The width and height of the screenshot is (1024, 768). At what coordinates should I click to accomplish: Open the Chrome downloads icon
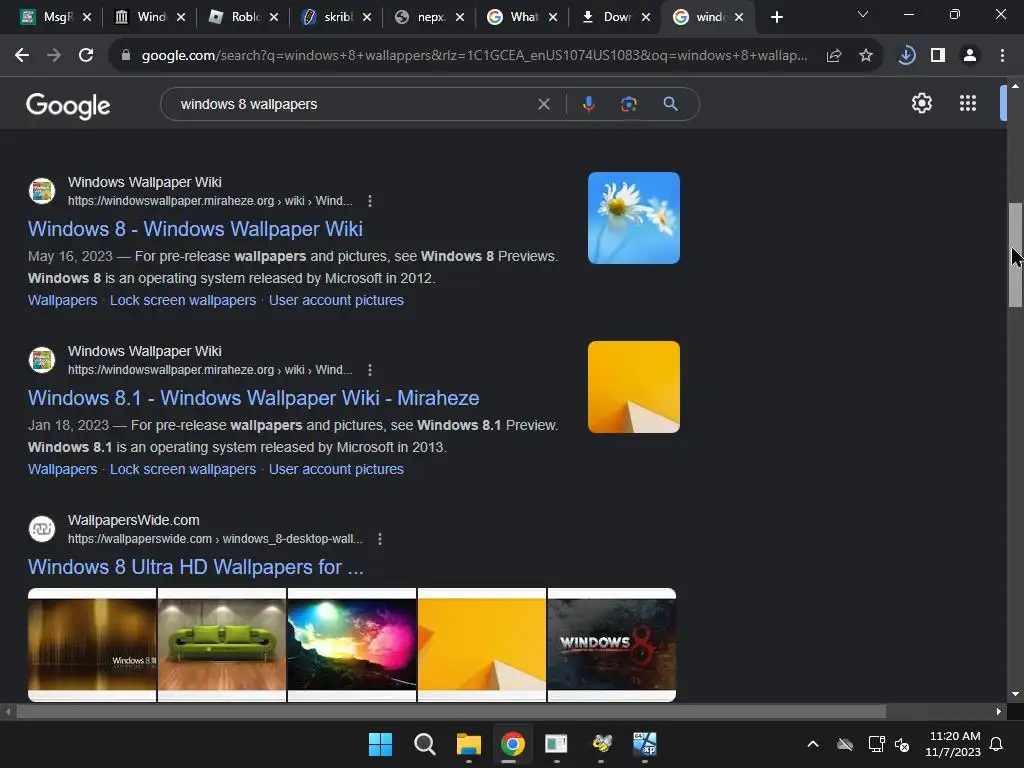[x=906, y=56]
